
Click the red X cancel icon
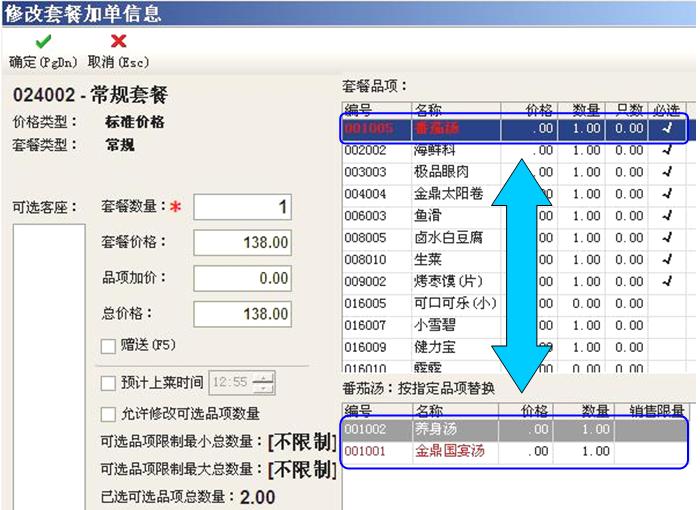(118, 42)
